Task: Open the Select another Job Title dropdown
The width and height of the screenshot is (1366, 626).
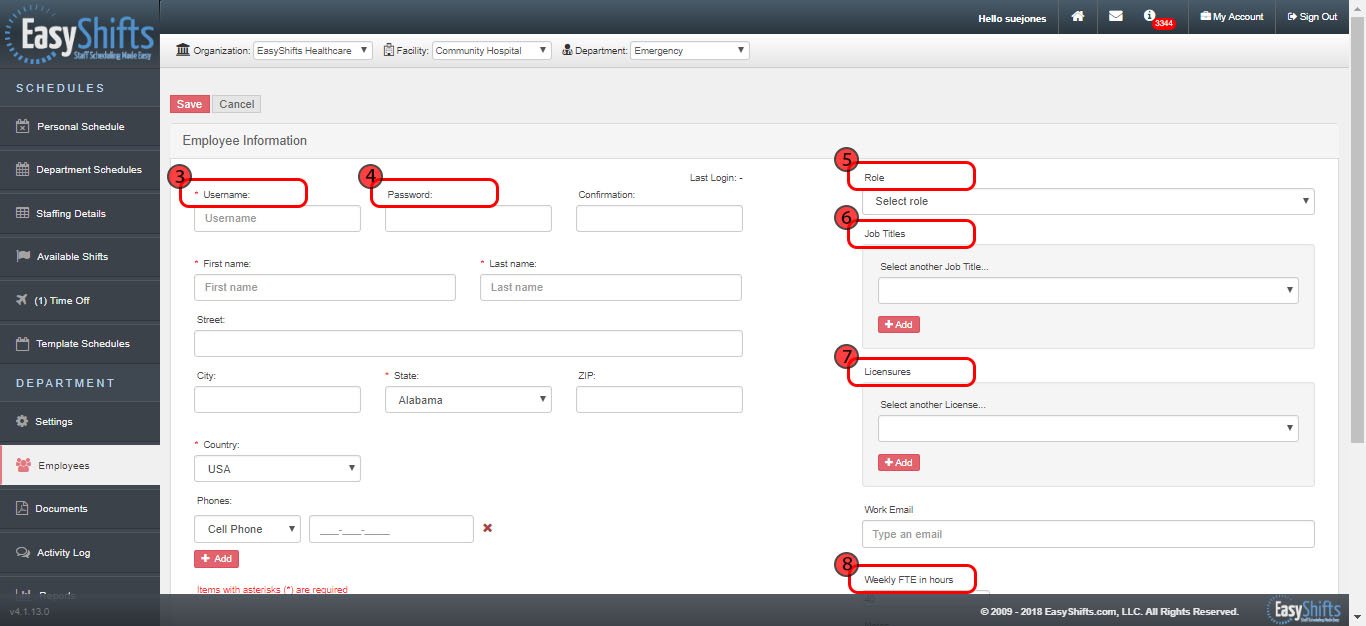Action: point(1088,291)
